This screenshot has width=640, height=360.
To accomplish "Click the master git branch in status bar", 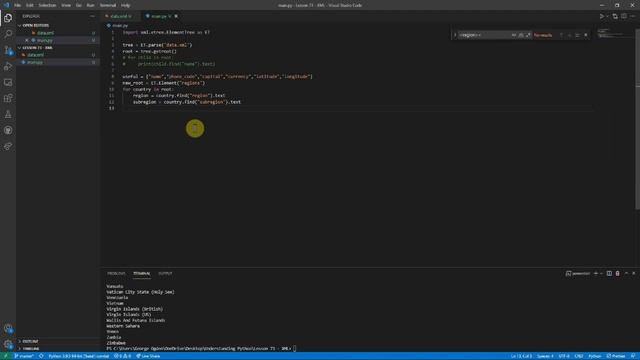I will pyautogui.click(x=24, y=356).
